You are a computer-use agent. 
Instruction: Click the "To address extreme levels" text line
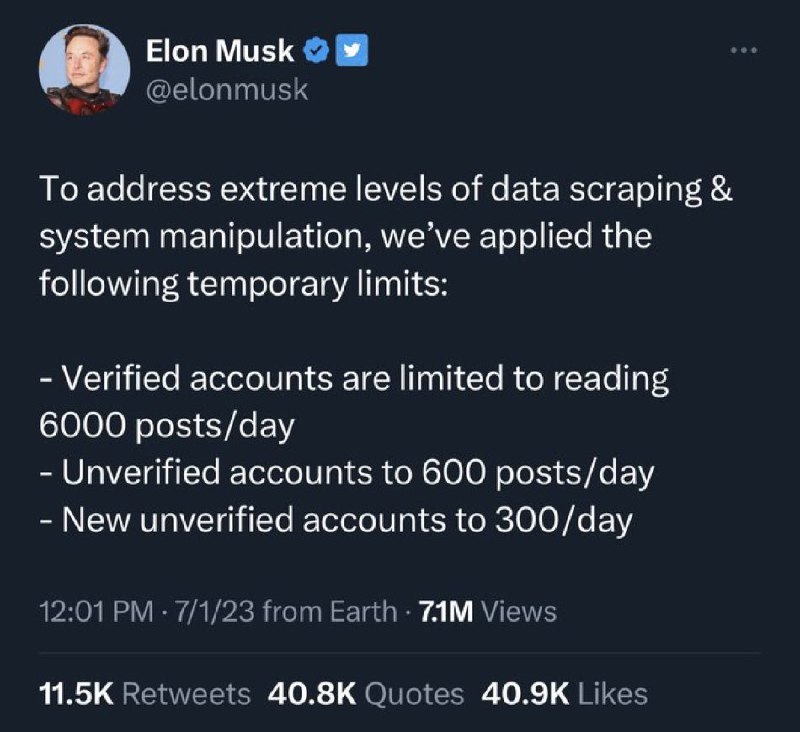tap(386, 192)
